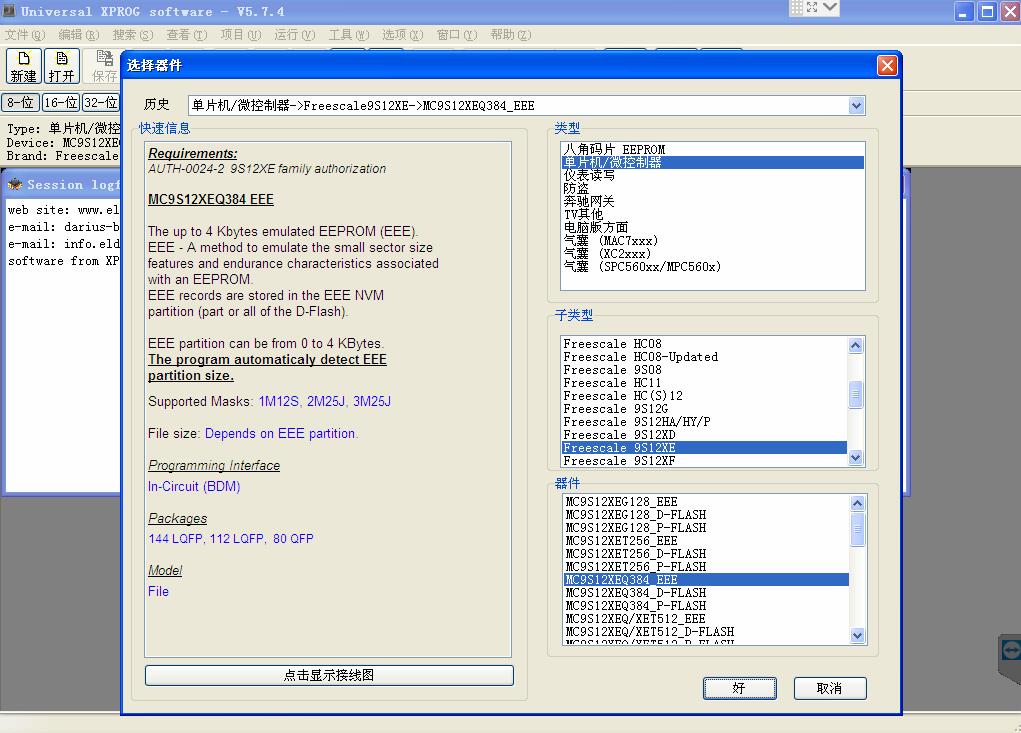Pick MC9S12XET256_EEE device
This screenshot has width=1021, height=733.
(x=621, y=541)
